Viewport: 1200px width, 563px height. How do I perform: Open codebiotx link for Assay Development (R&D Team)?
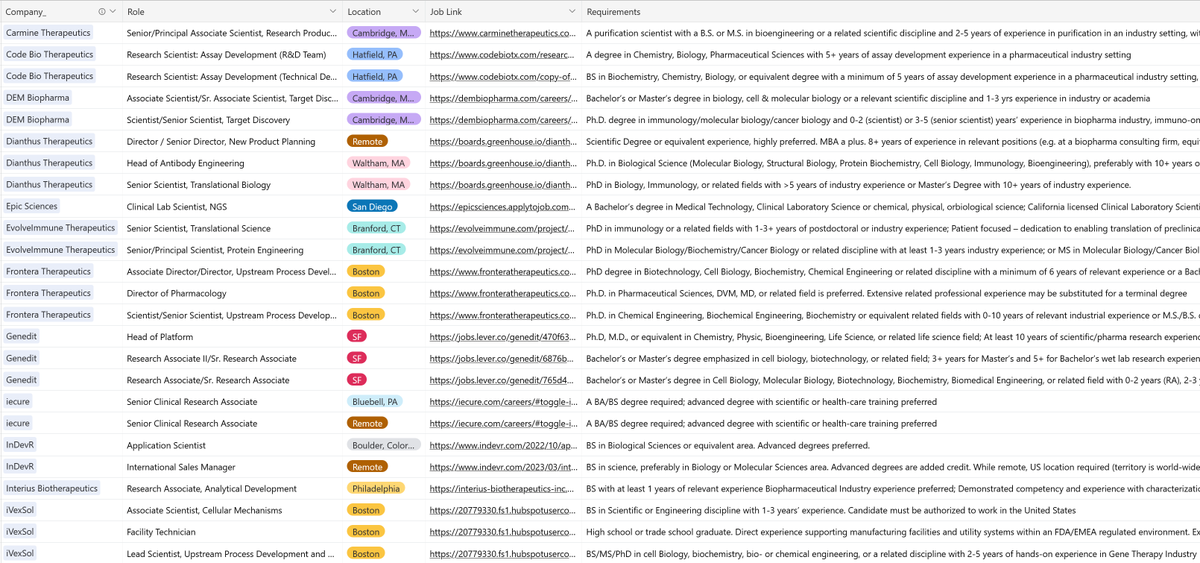pos(503,55)
